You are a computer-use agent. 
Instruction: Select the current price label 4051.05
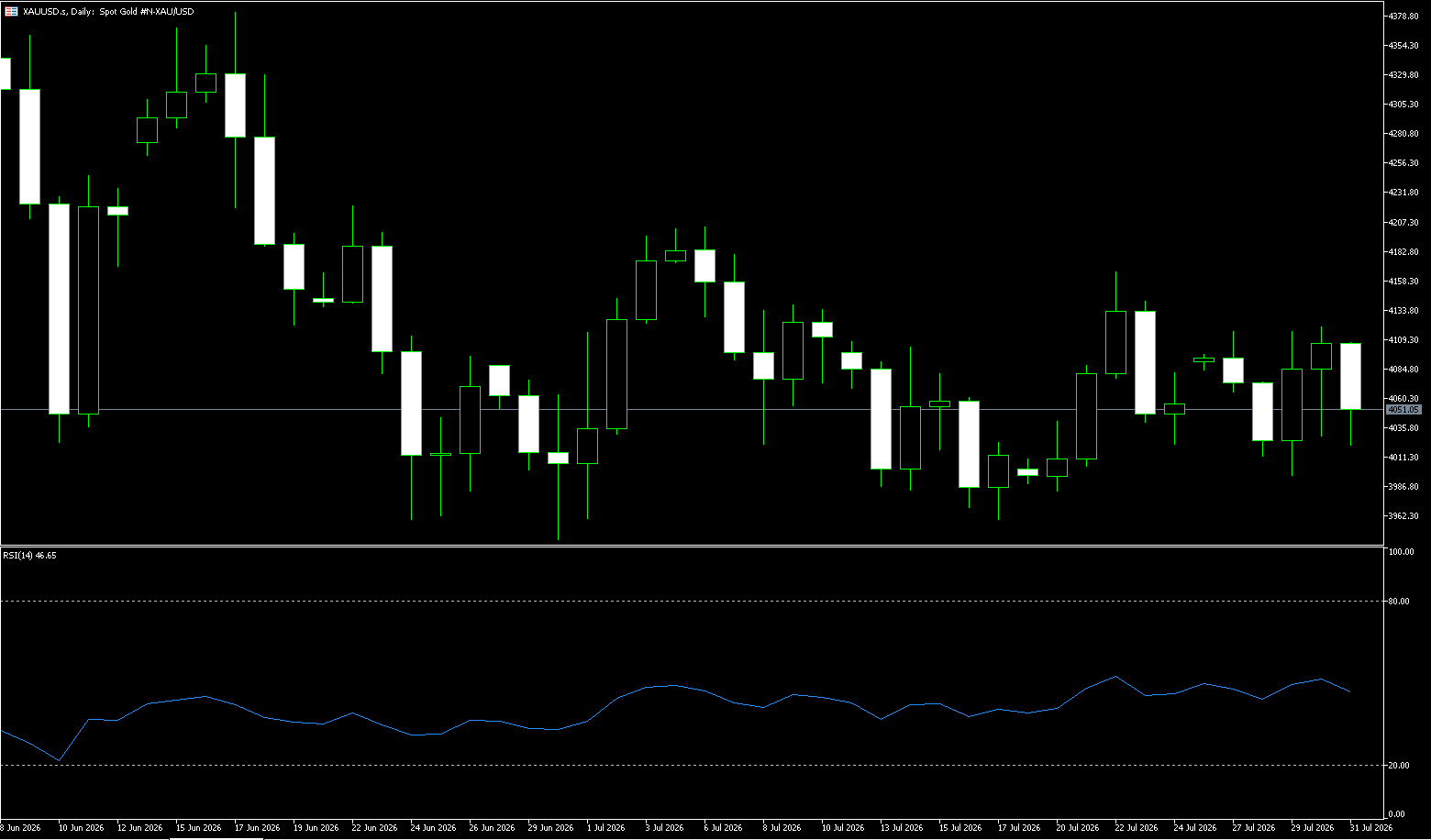(1403, 409)
